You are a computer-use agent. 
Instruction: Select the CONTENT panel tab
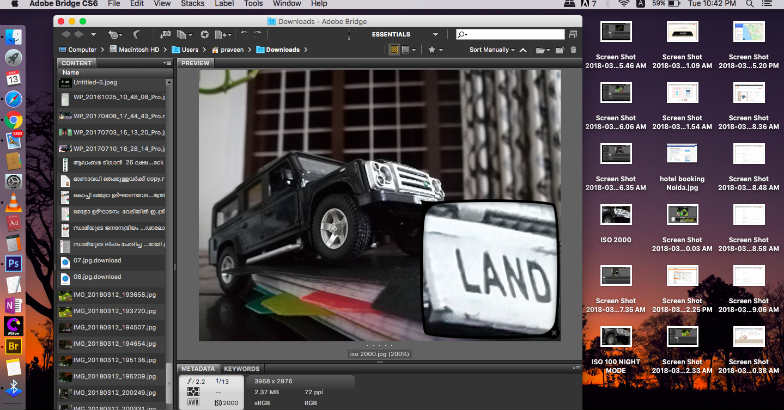[76, 63]
